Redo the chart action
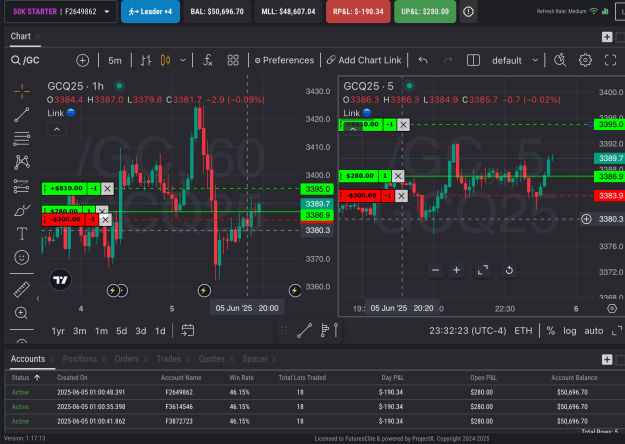This screenshot has height=444, width=625. point(448,61)
